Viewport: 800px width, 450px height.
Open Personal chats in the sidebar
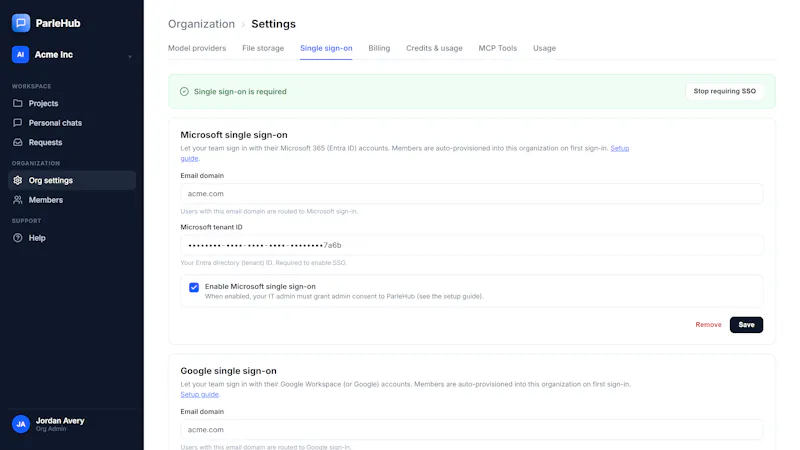coord(72,123)
